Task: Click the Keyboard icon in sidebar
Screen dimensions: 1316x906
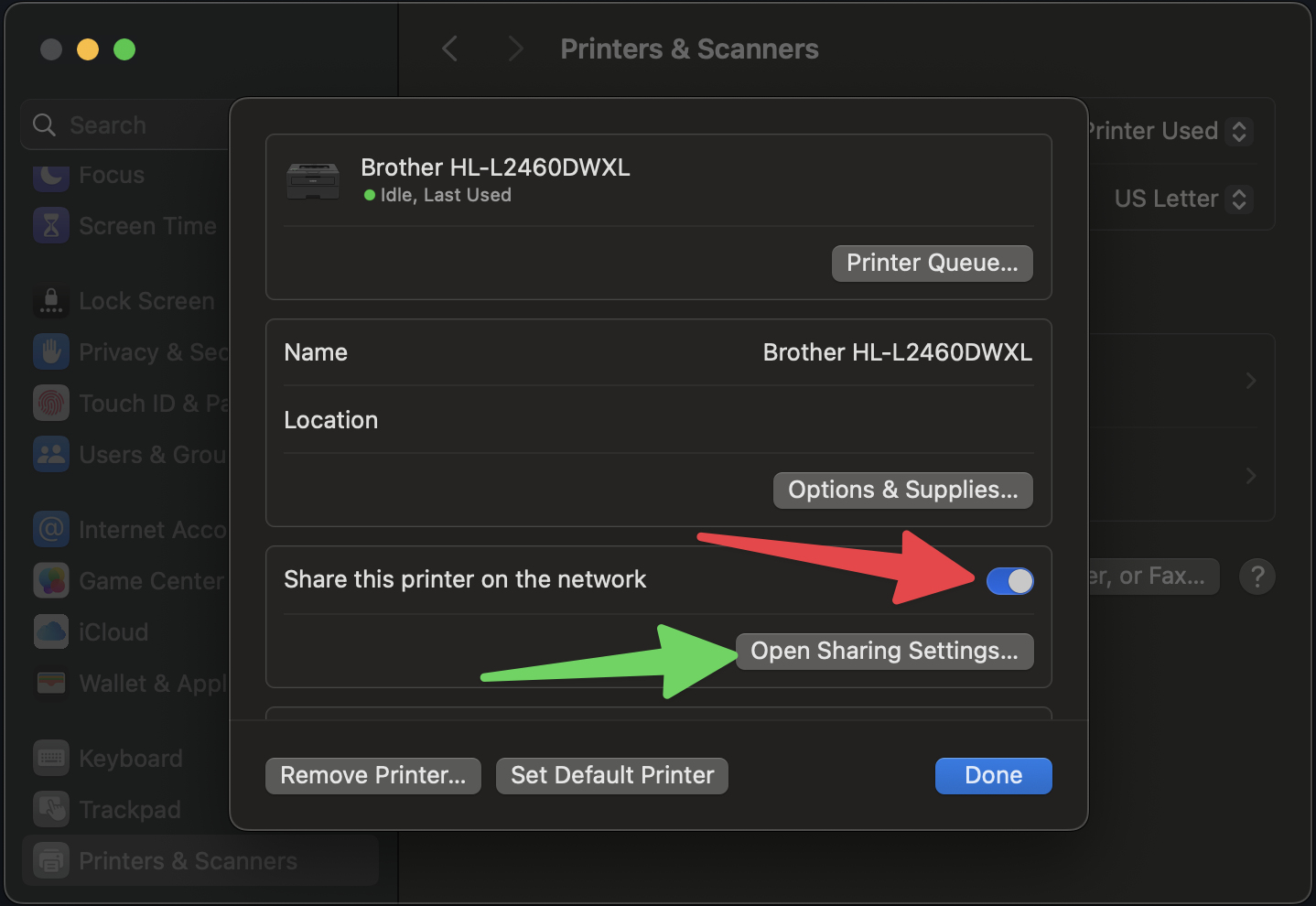Action: tap(51, 758)
